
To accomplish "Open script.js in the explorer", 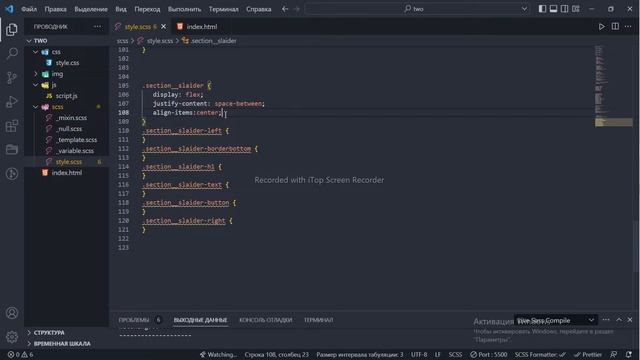I will click(x=67, y=96).
